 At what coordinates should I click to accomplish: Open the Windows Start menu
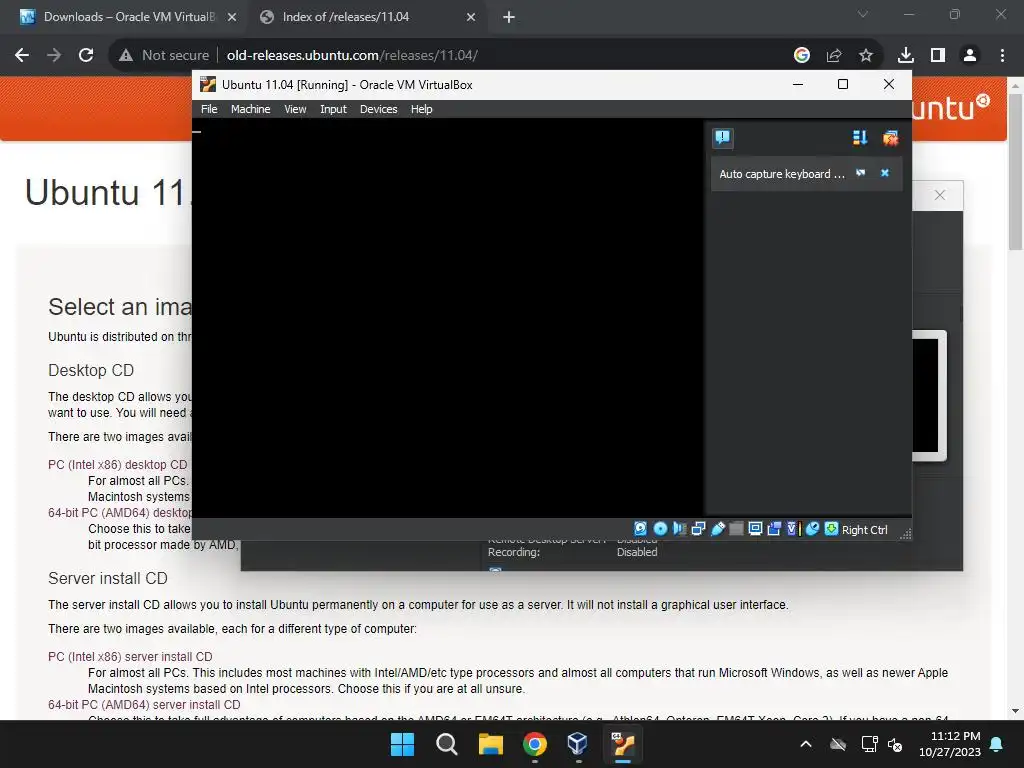pos(402,744)
